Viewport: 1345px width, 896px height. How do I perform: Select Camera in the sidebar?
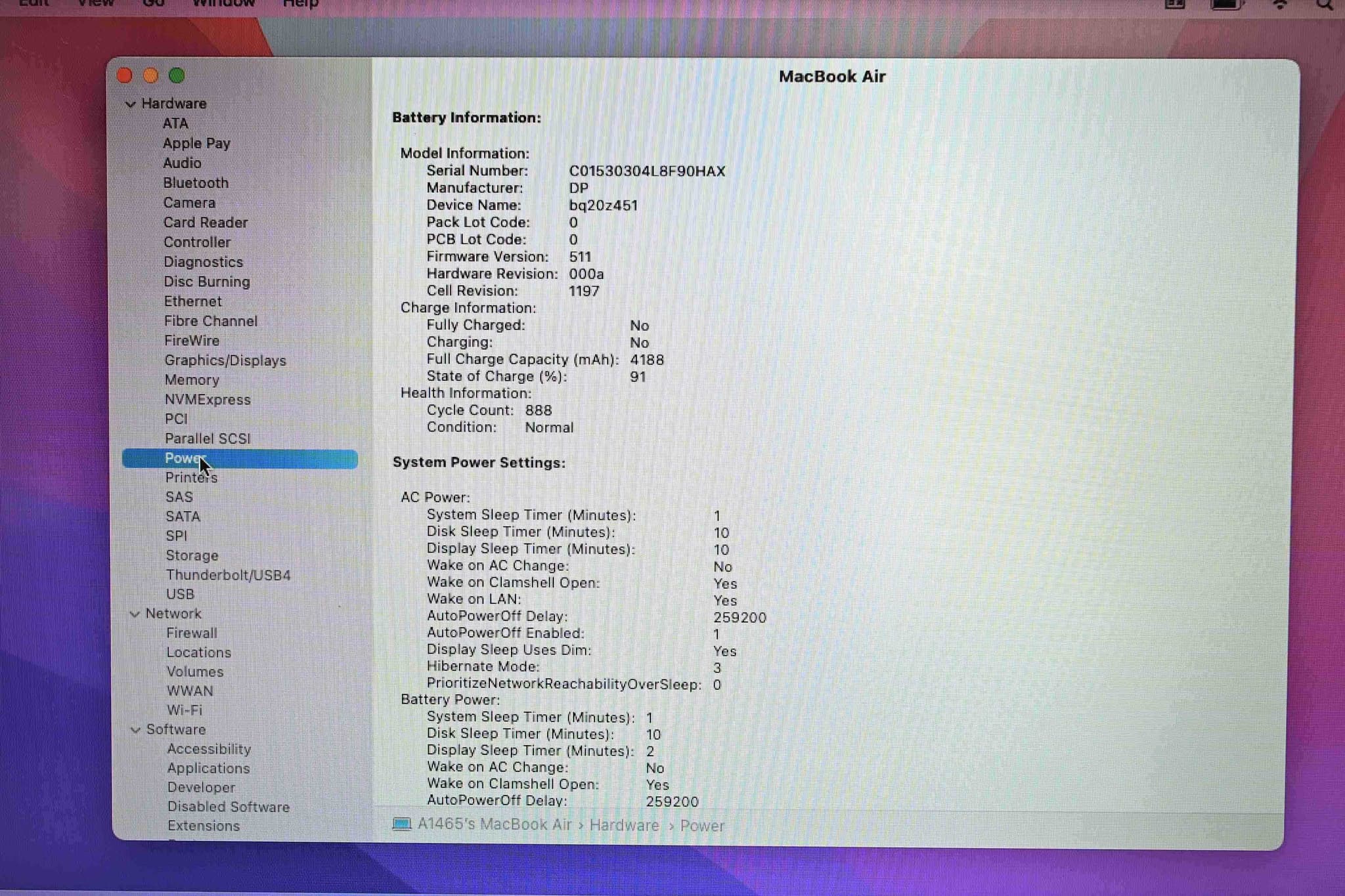point(189,202)
